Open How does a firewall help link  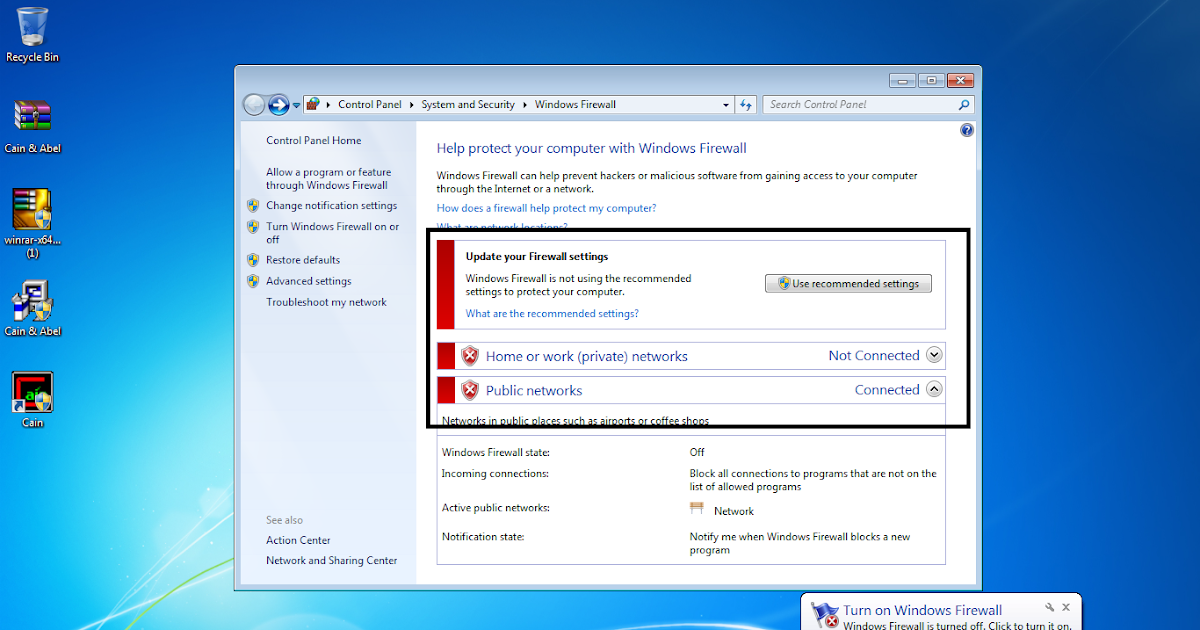click(547, 208)
